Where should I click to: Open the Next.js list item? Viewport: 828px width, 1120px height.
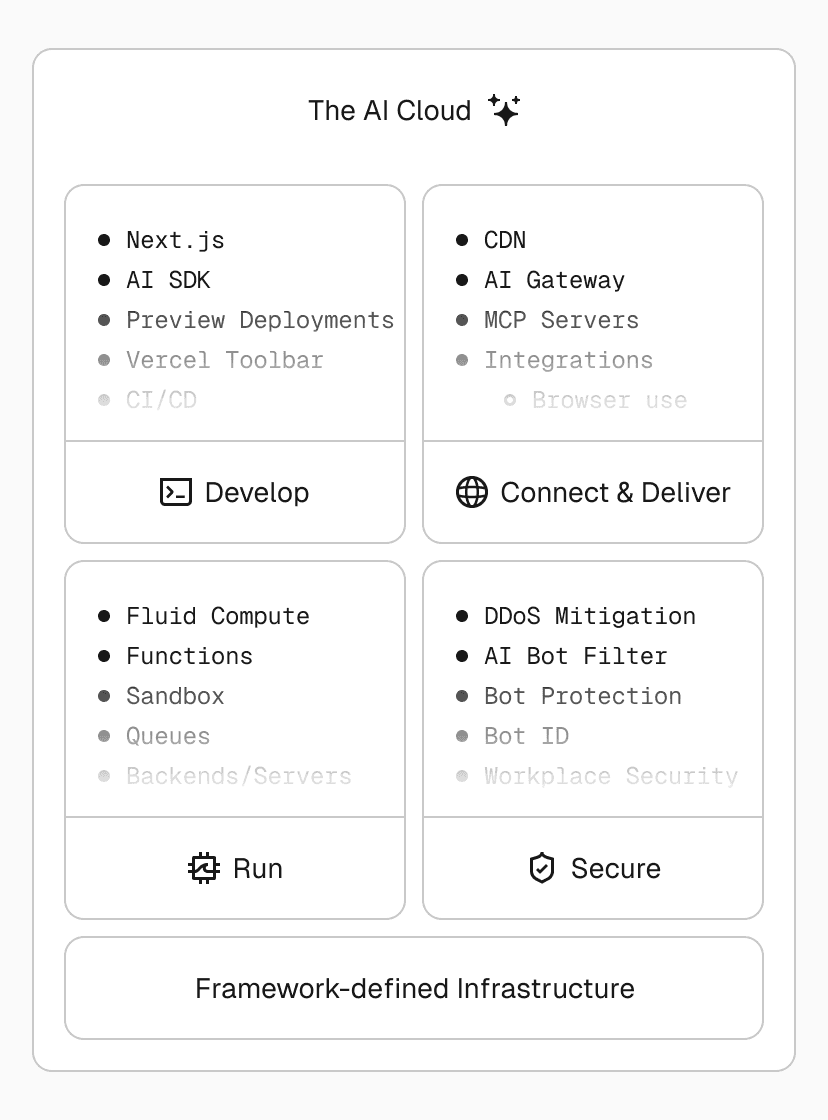click(175, 240)
